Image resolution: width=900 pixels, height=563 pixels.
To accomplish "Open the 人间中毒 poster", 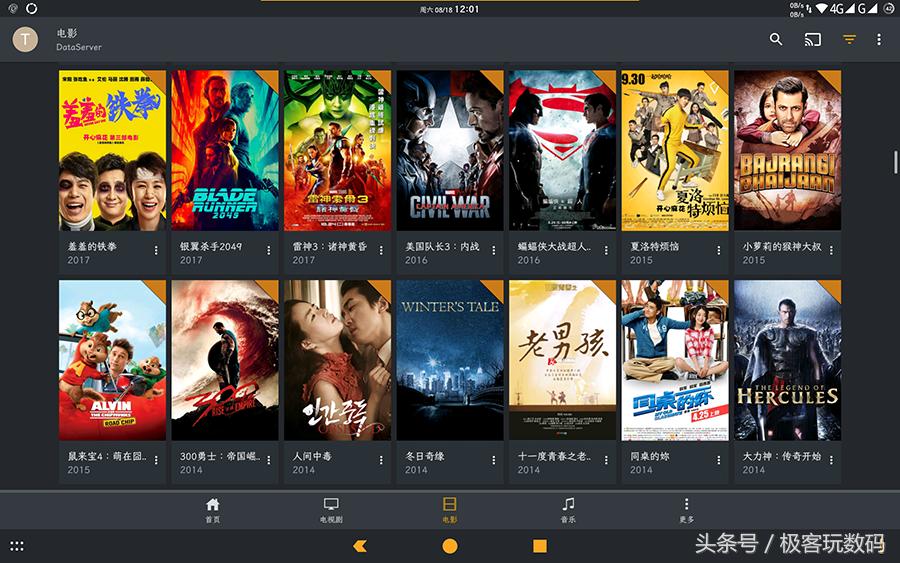I will pos(338,360).
